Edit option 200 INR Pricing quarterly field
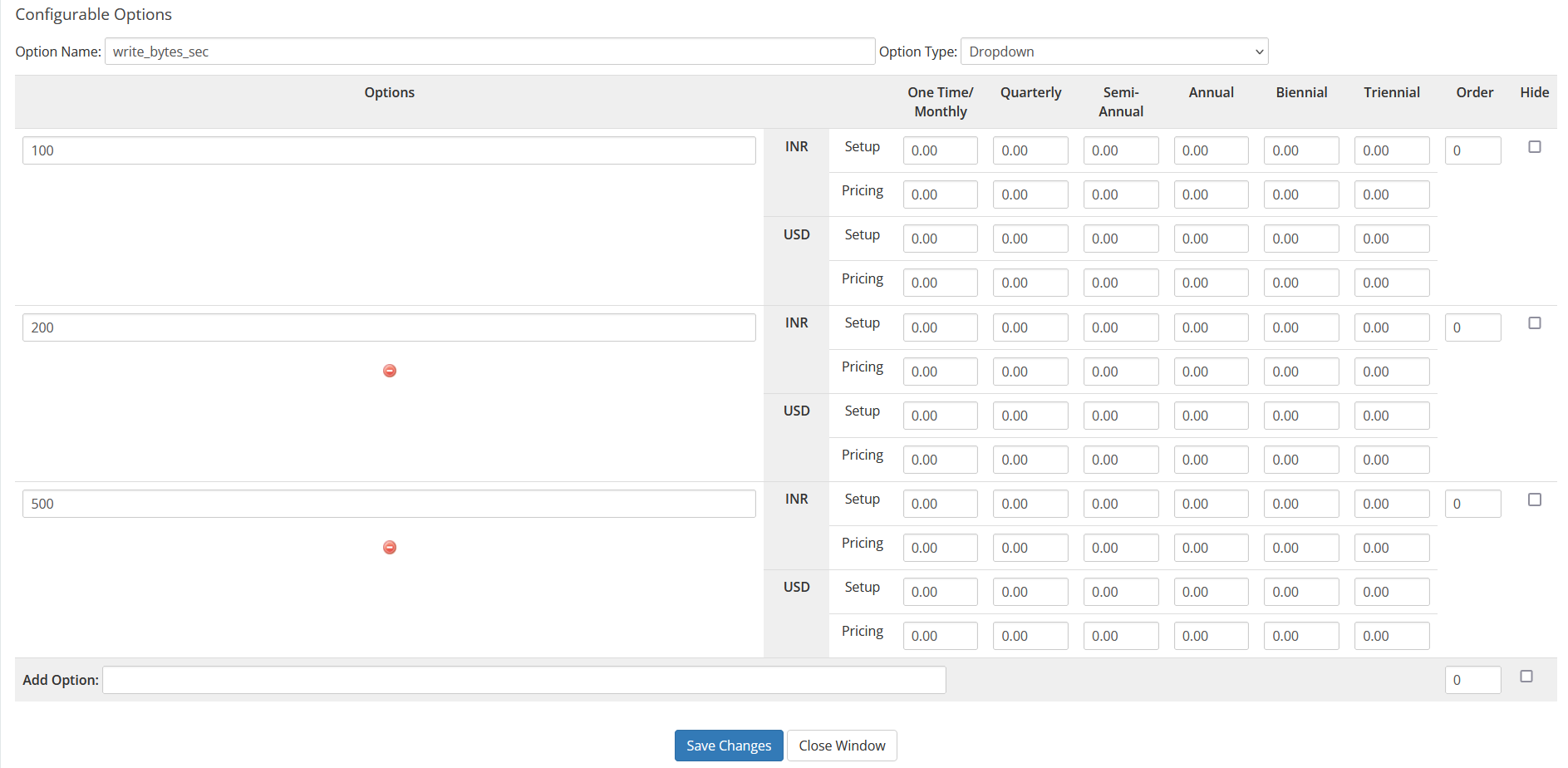 (1030, 372)
